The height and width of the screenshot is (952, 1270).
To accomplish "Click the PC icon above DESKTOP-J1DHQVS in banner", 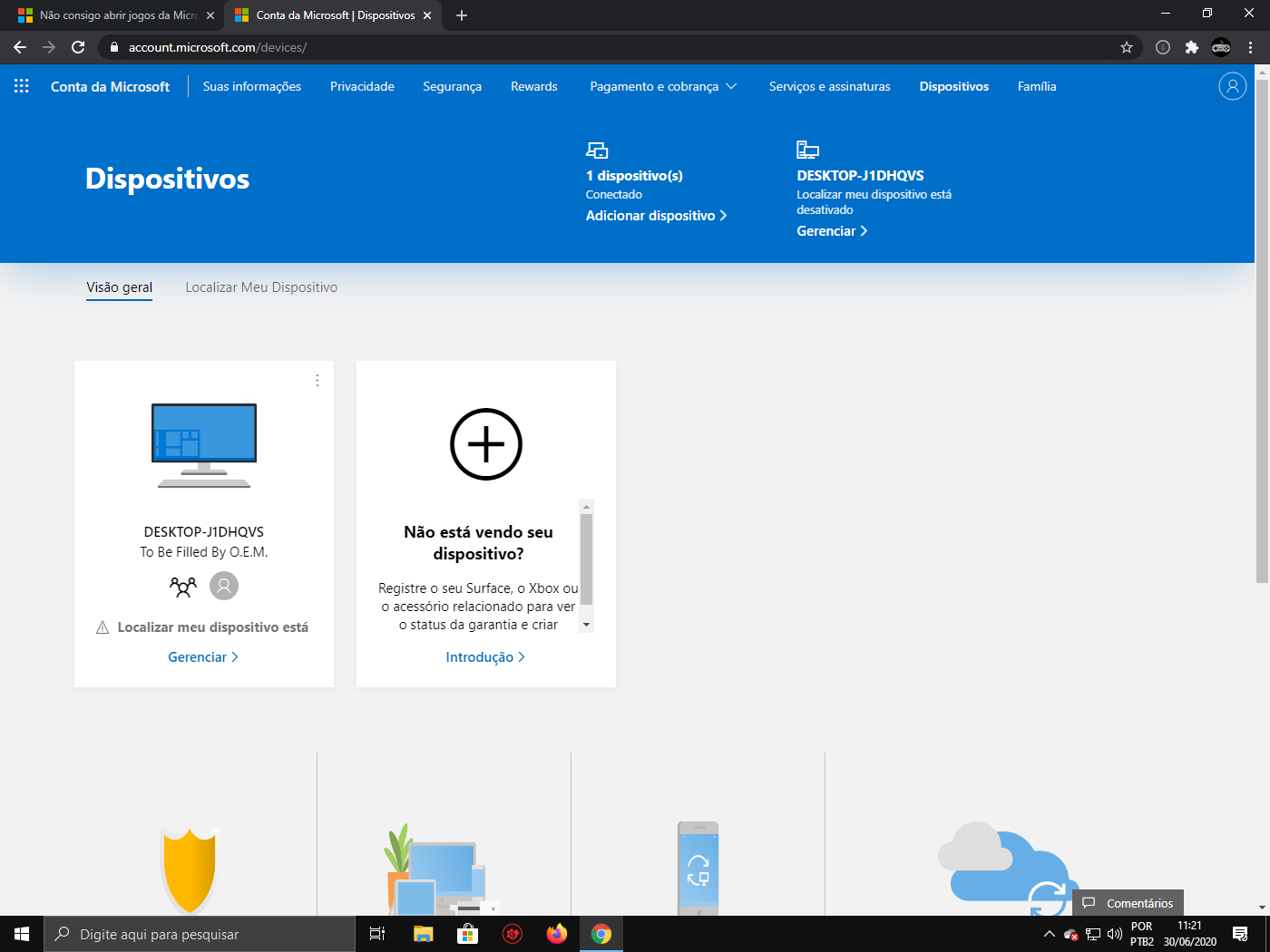I will (807, 150).
